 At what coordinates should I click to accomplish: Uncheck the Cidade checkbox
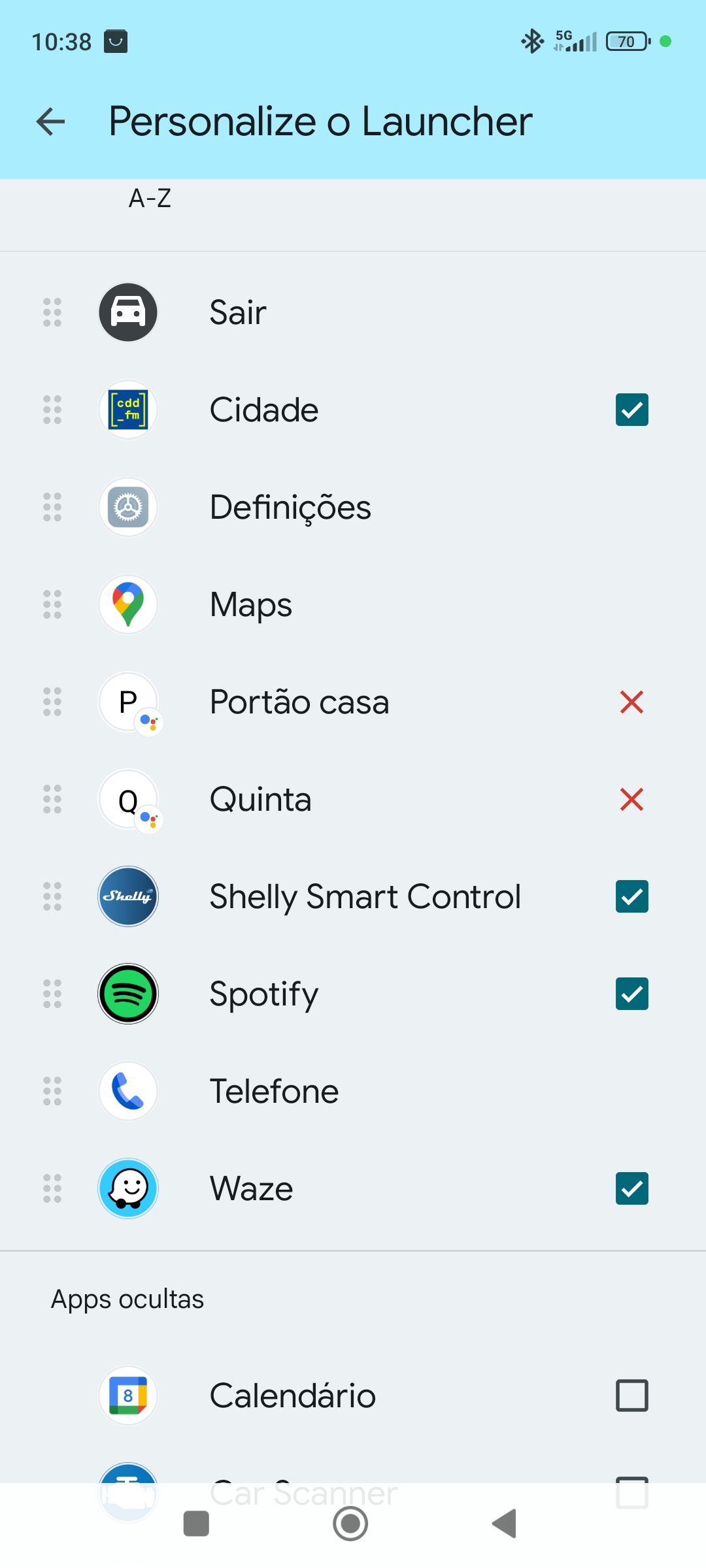pyautogui.click(x=631, y=410)
